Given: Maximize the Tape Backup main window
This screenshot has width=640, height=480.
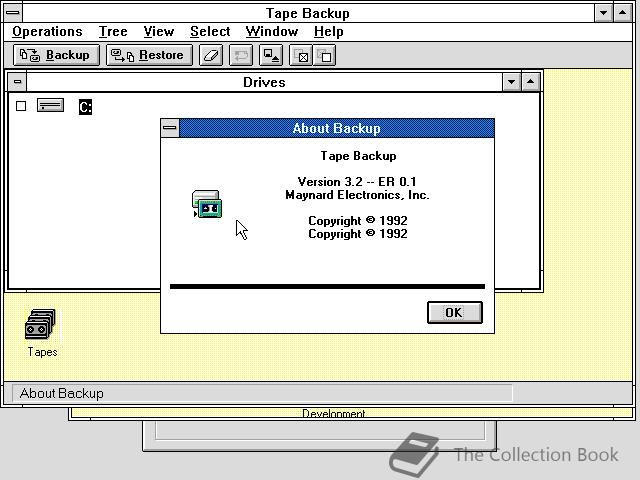Looking at the screenshot, I should [622, 13].
